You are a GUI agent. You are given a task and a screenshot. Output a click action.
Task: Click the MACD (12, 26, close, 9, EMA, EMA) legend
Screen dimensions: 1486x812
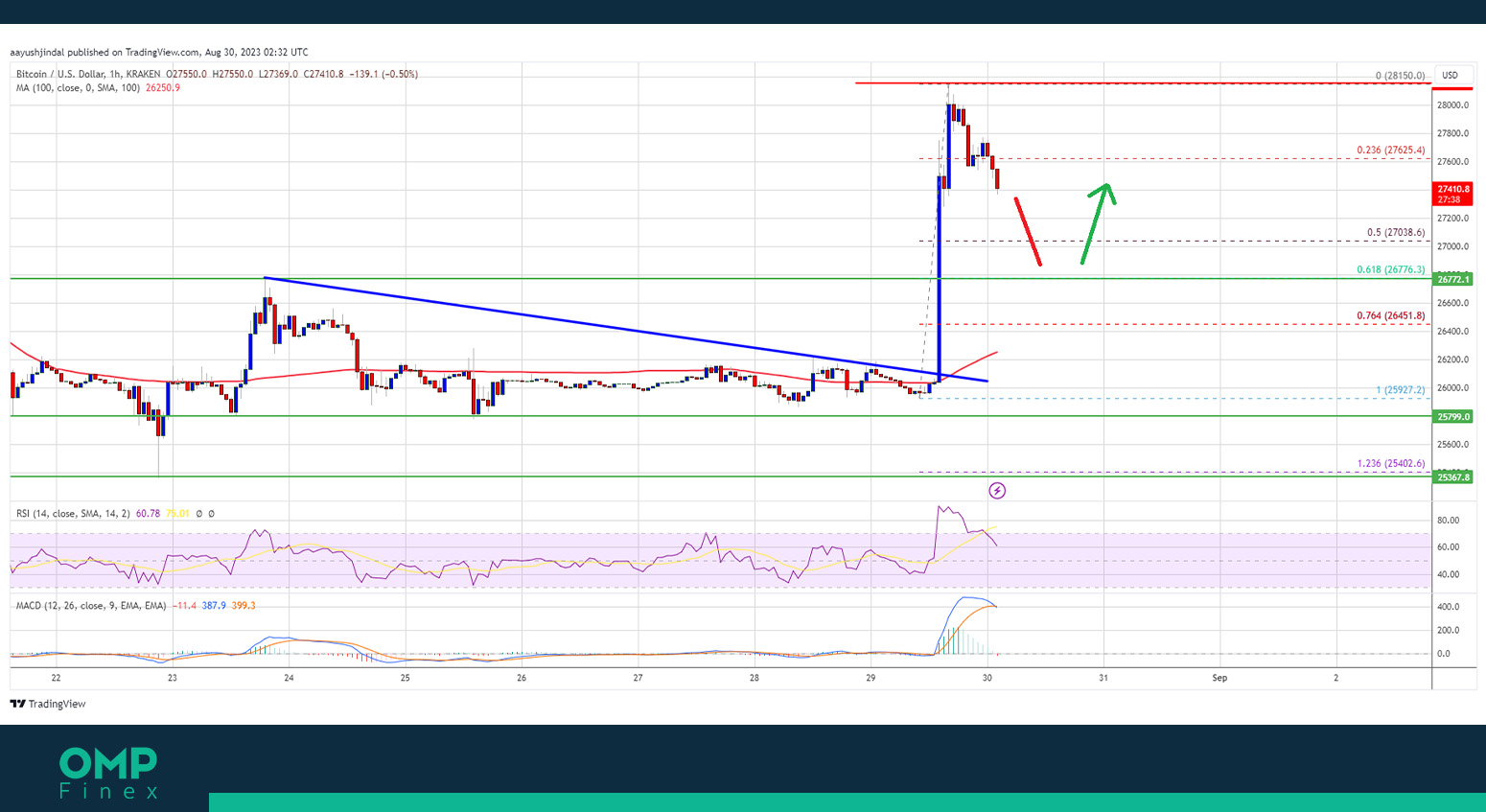[91, 606]
